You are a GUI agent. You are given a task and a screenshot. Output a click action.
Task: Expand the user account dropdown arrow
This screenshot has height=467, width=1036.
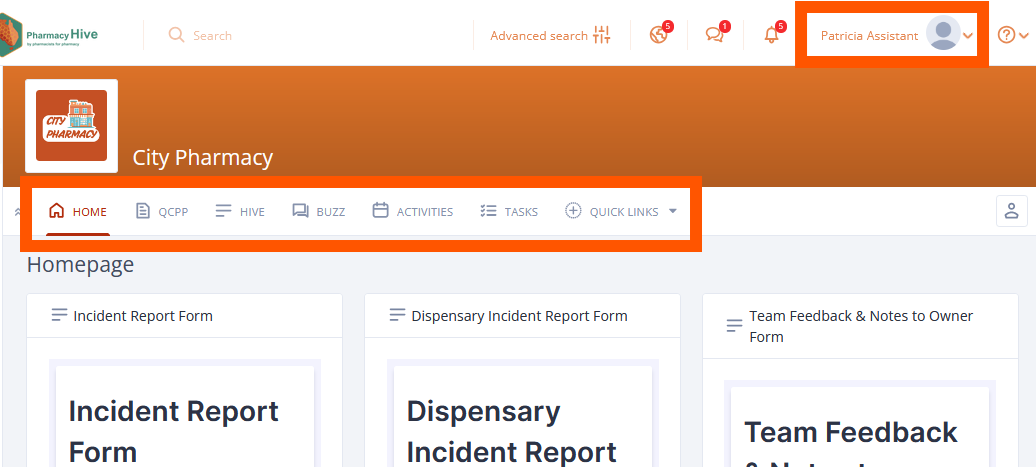pyautogui.click(x=968, y=36)
